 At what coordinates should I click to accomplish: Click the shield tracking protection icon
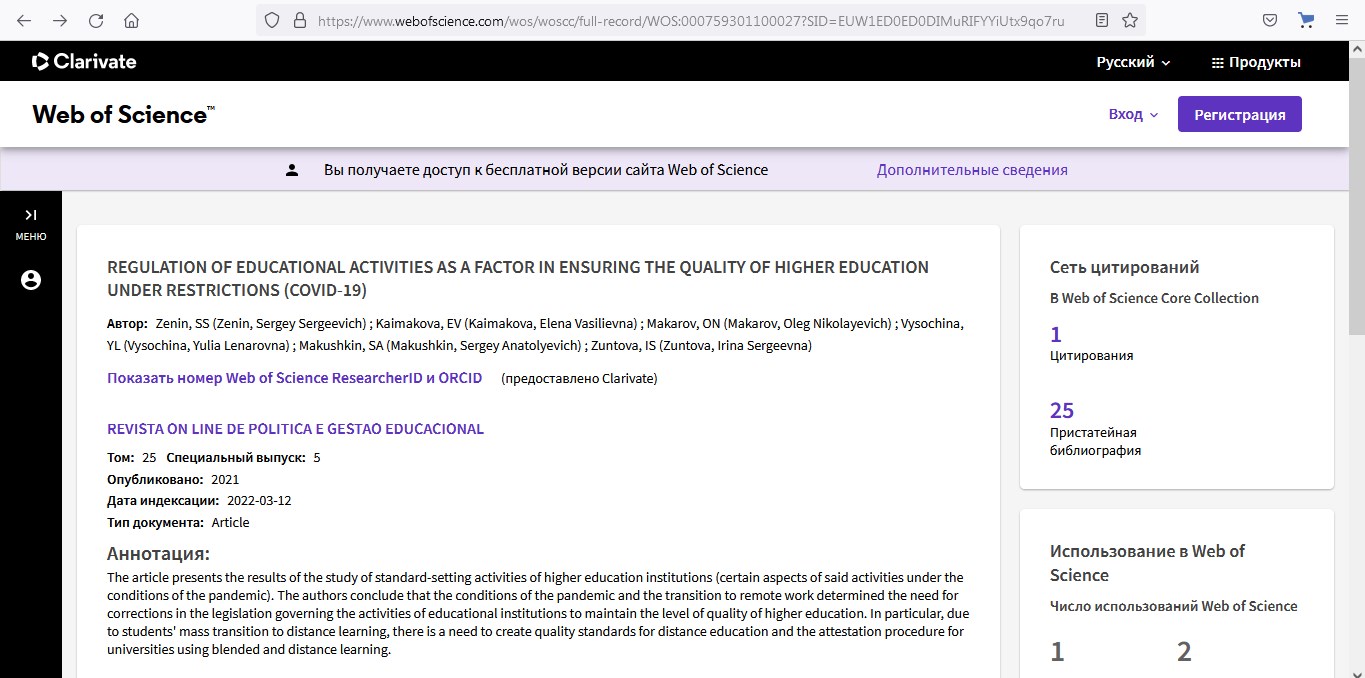click(272, 20)
